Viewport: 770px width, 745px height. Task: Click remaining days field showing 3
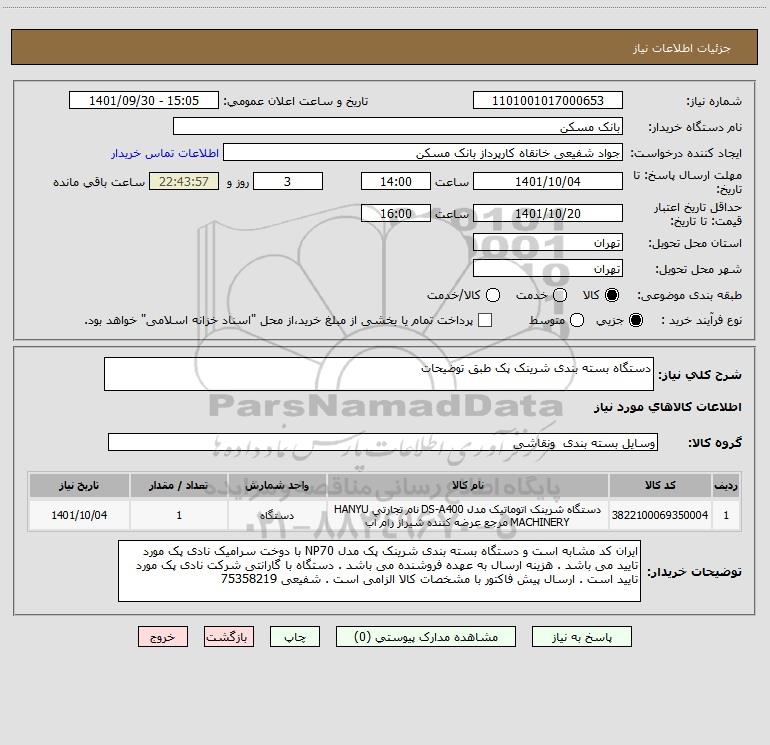click(x=288, y=181)
